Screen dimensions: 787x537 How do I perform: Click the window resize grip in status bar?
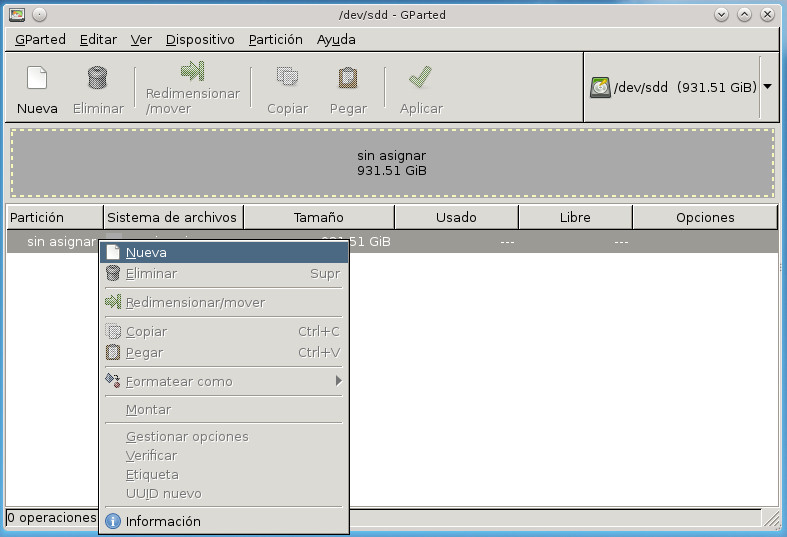(772, 519)
